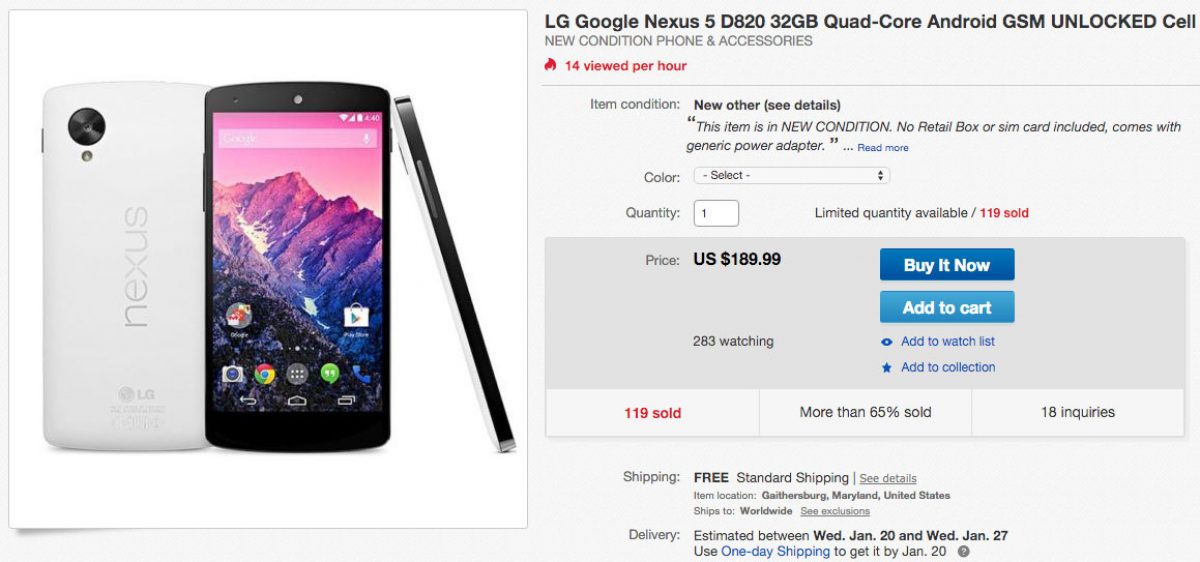The width and height of the screenshot is (1200, 562).
Task: Expand the Read more condition link
Action: point(883,148)
